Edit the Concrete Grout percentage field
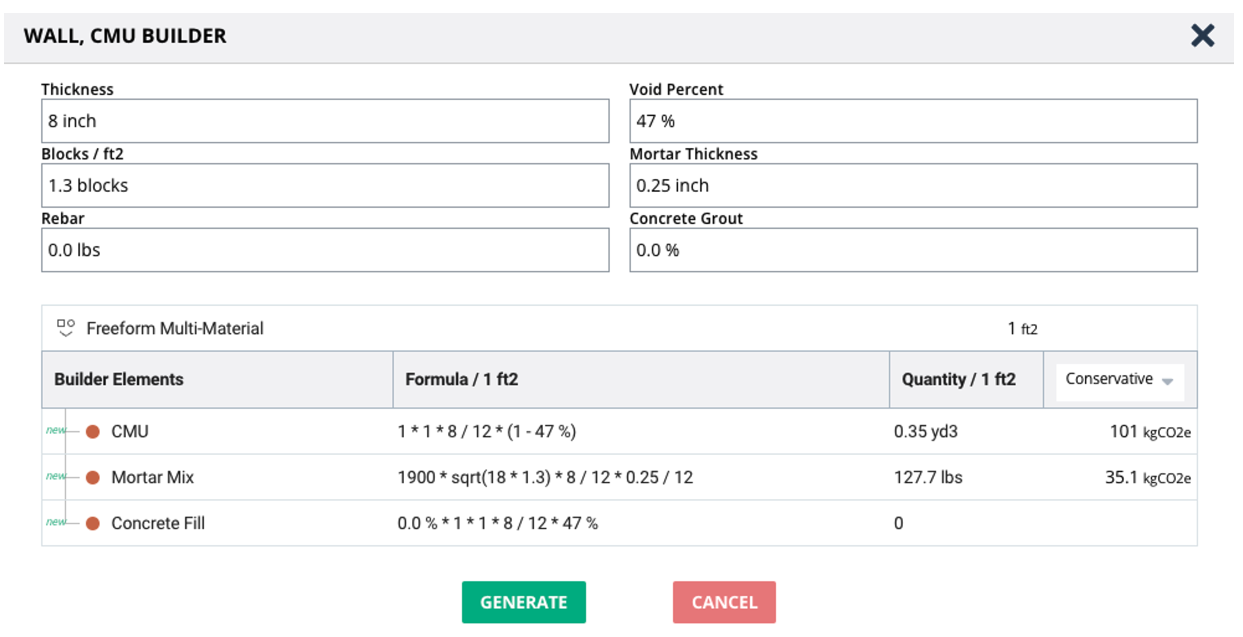 tap(912, 250)
